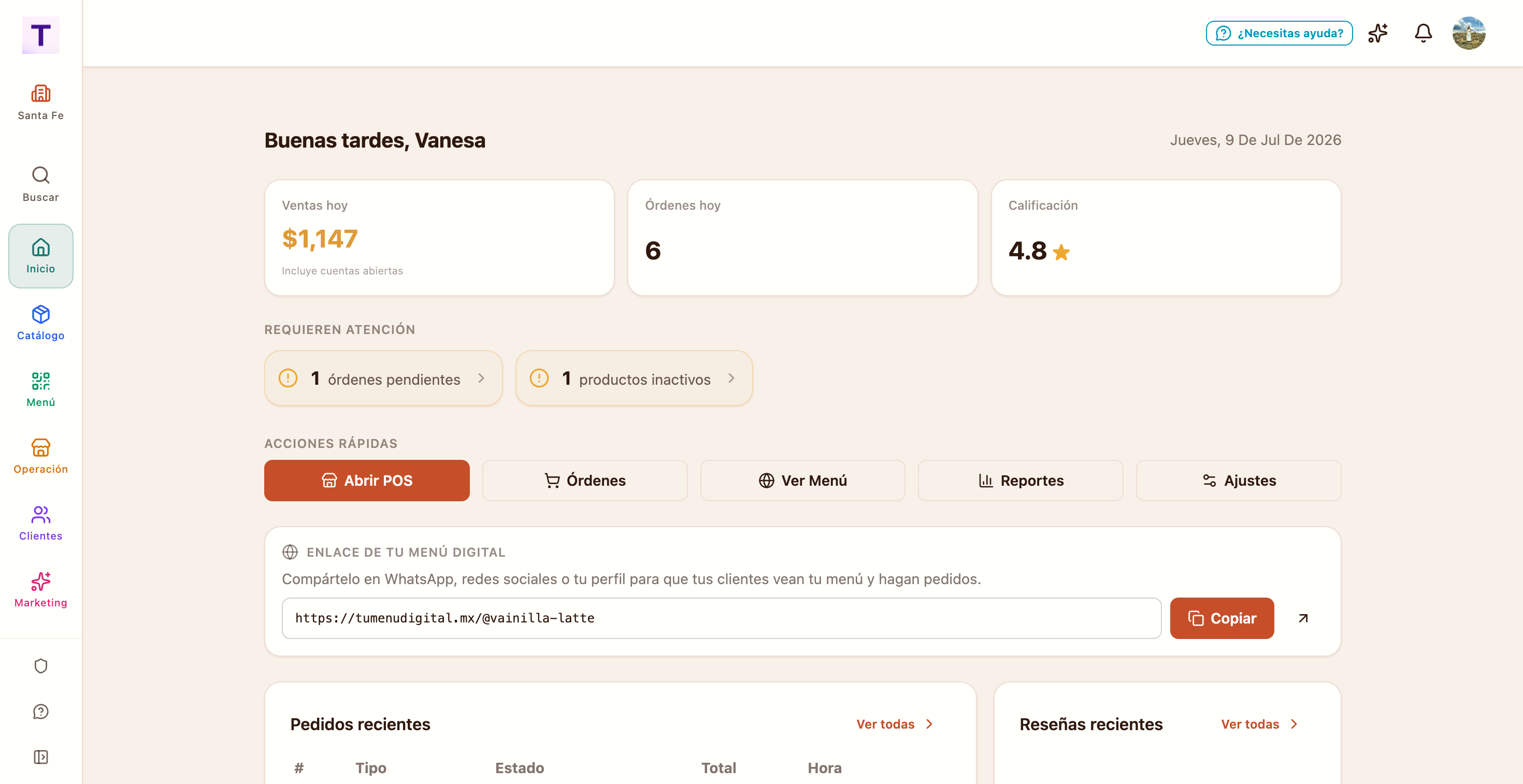Select the menu URL text field
Viewport: 1523px width, 784px height.
(721, 618)
